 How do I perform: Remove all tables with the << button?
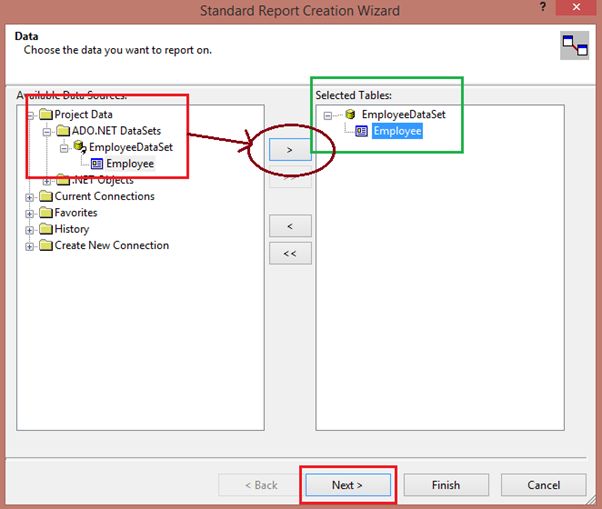tap(290, 253)
